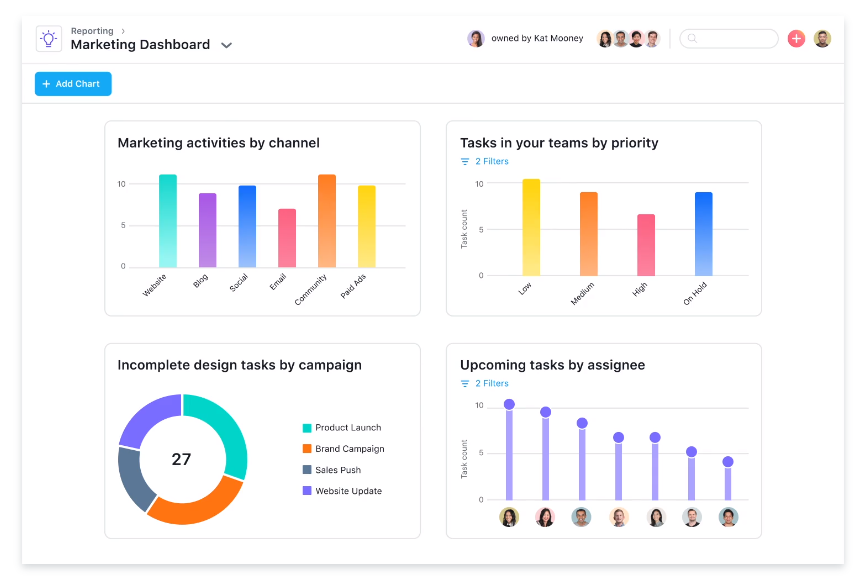Click in the search field
Screen dimensions: 860x584
click(735, 39)
